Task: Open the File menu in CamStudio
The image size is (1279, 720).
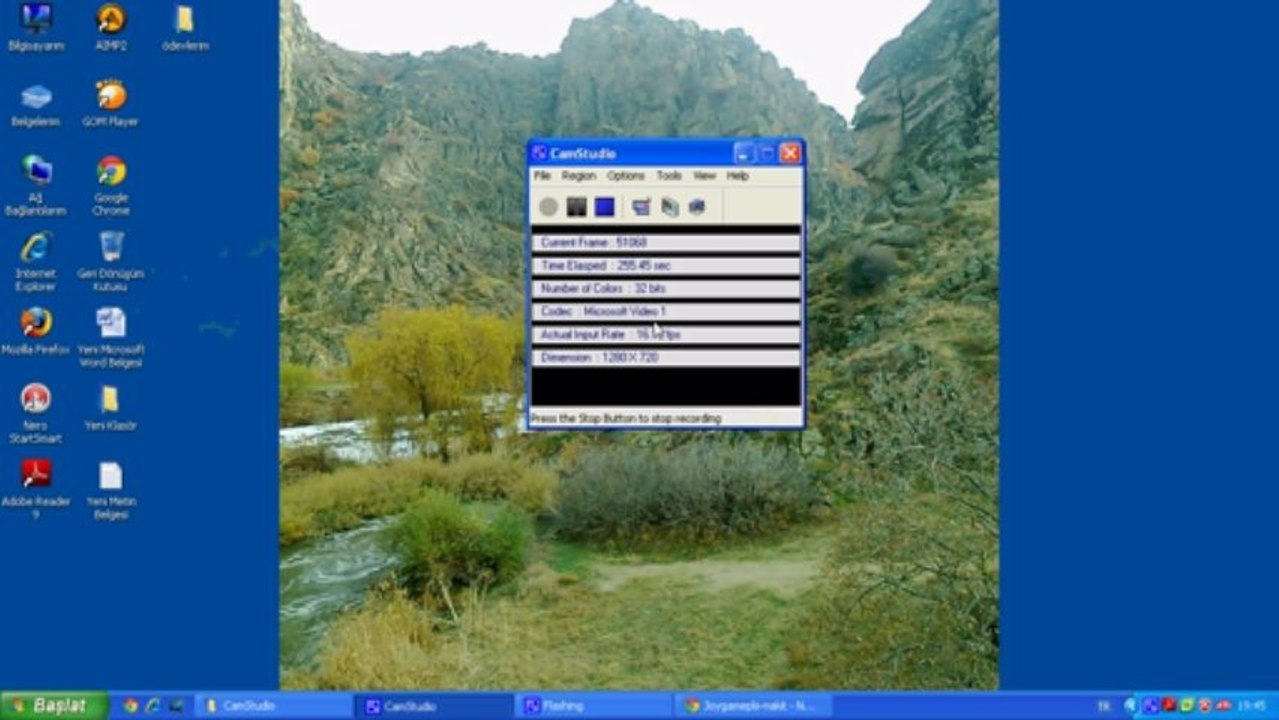Action: tap(542, 175)
